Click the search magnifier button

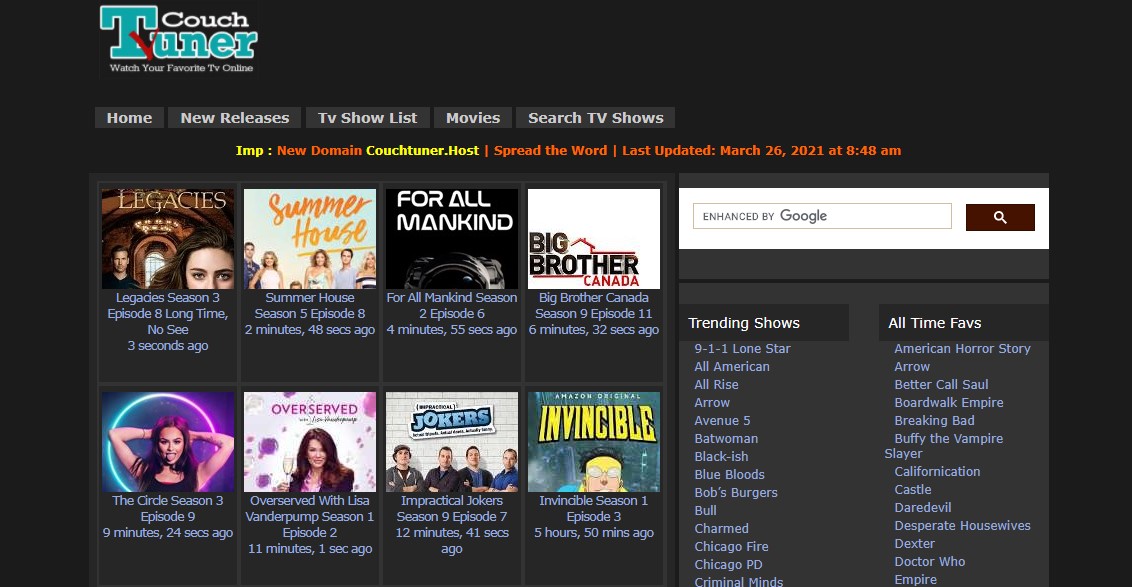click(1000, 217)
